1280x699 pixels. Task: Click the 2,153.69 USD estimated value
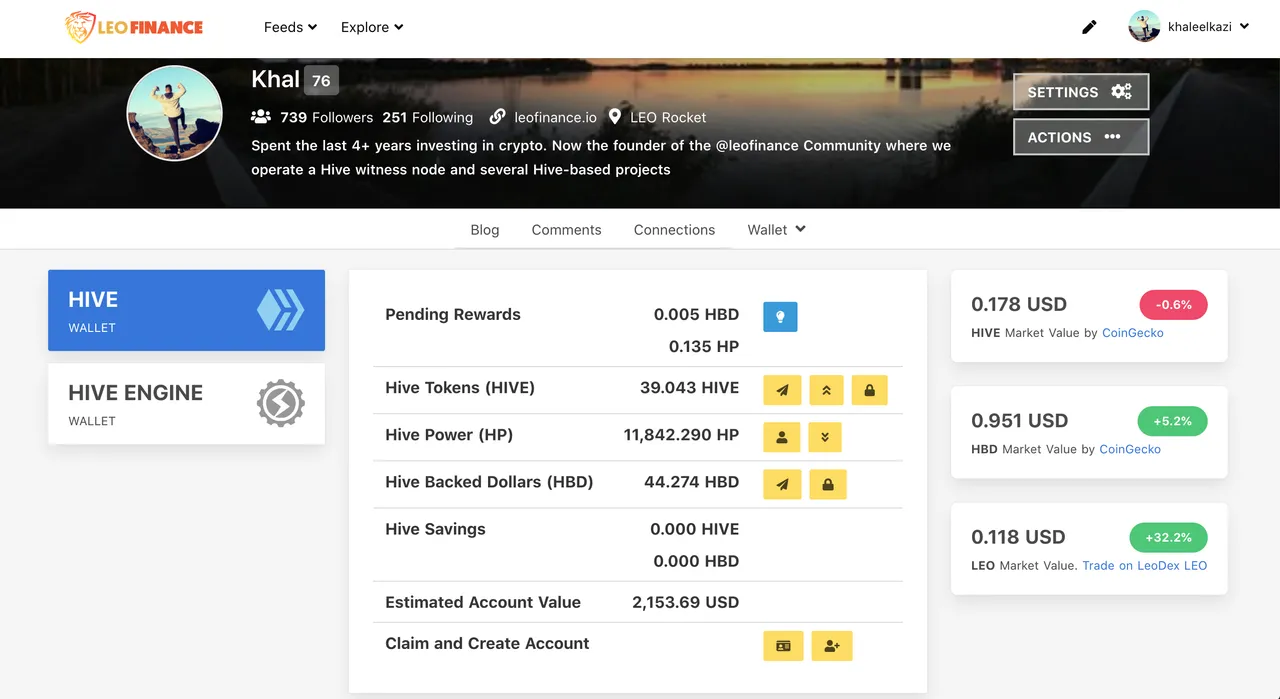point(686,602)
